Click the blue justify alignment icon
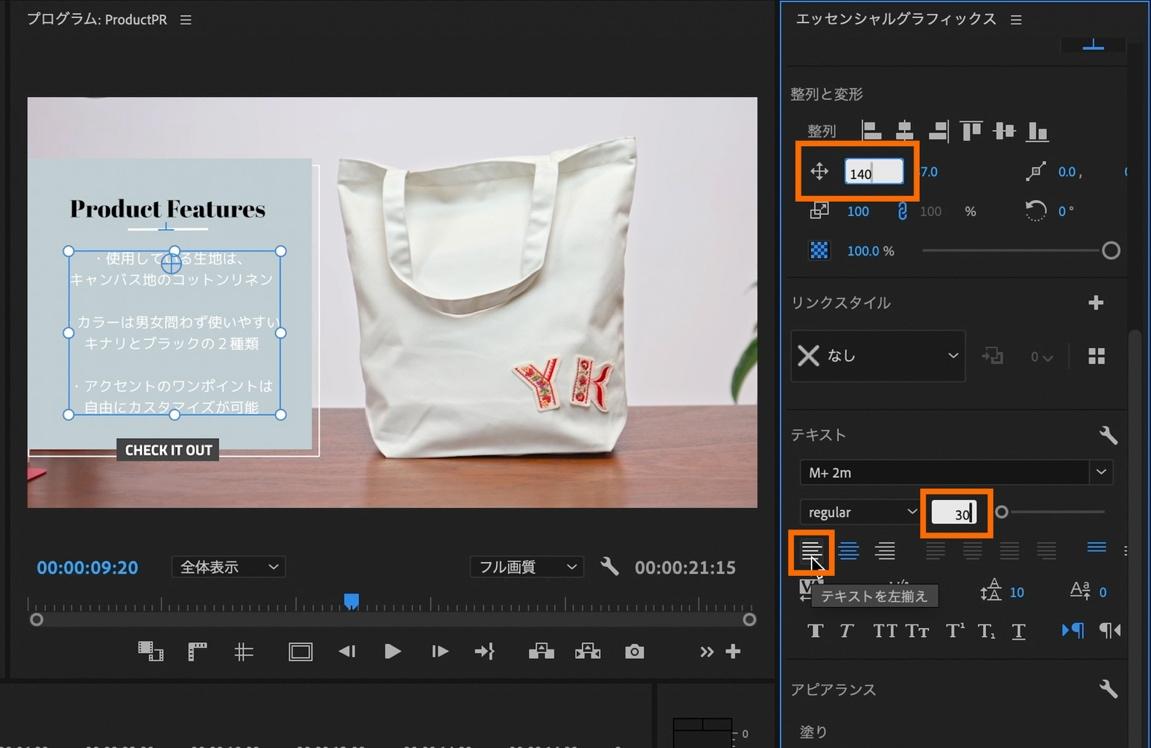1151x748 pixels. (x=1097, y=547)
